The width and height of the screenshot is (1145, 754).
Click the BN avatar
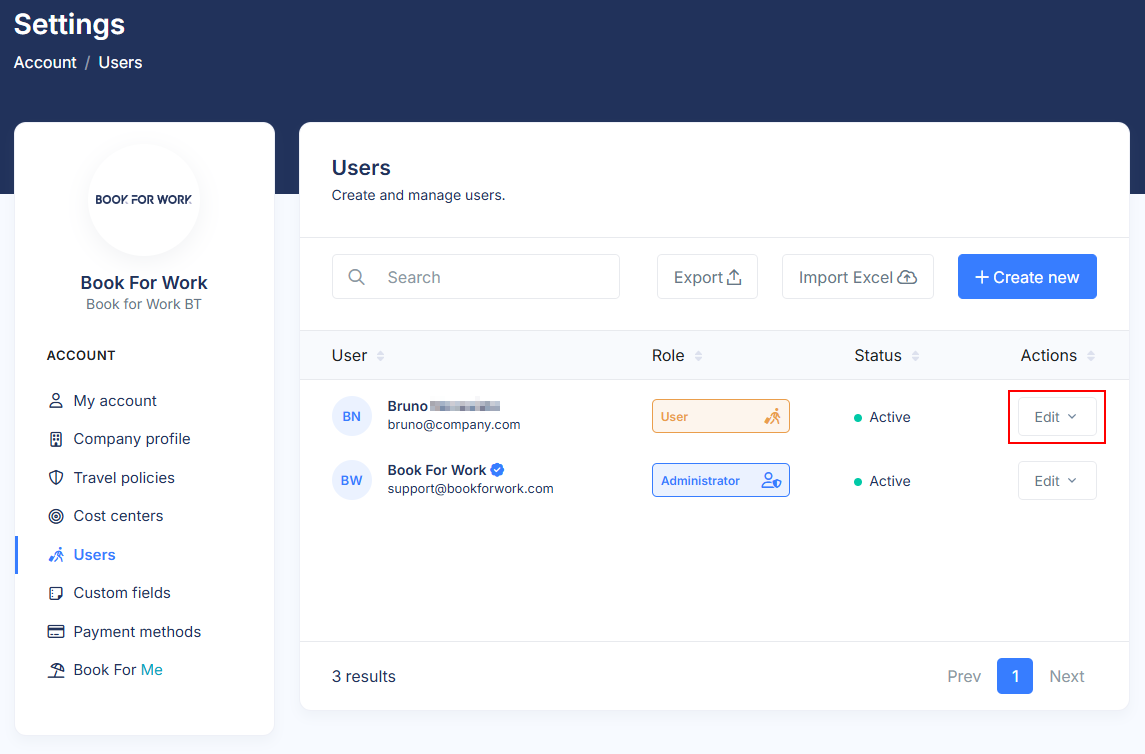pos(352,416)
